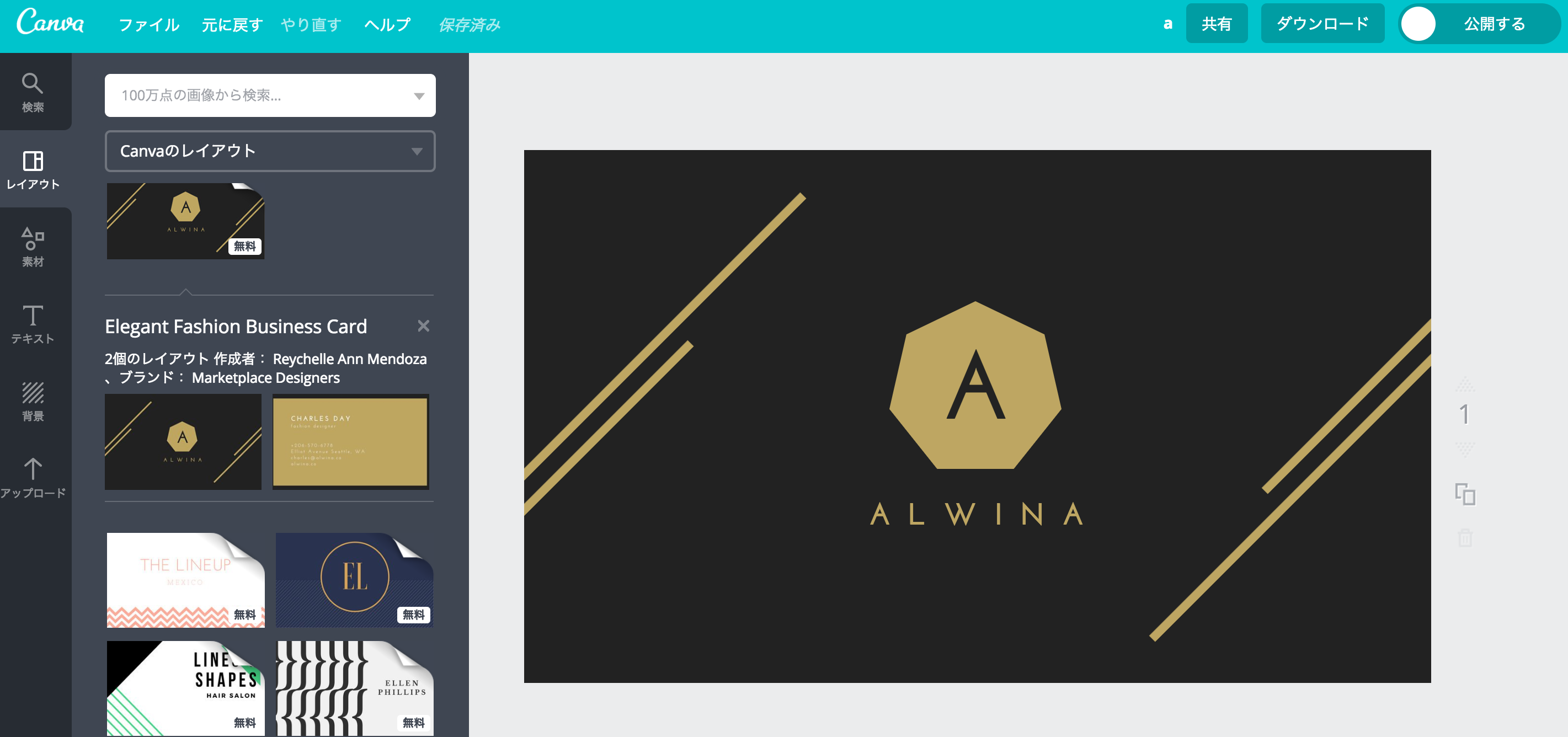Viewport: 1568px width, 737px height.
Task: Click the 背景 (Background) icon in sidebar
Action: click(35, 400)
